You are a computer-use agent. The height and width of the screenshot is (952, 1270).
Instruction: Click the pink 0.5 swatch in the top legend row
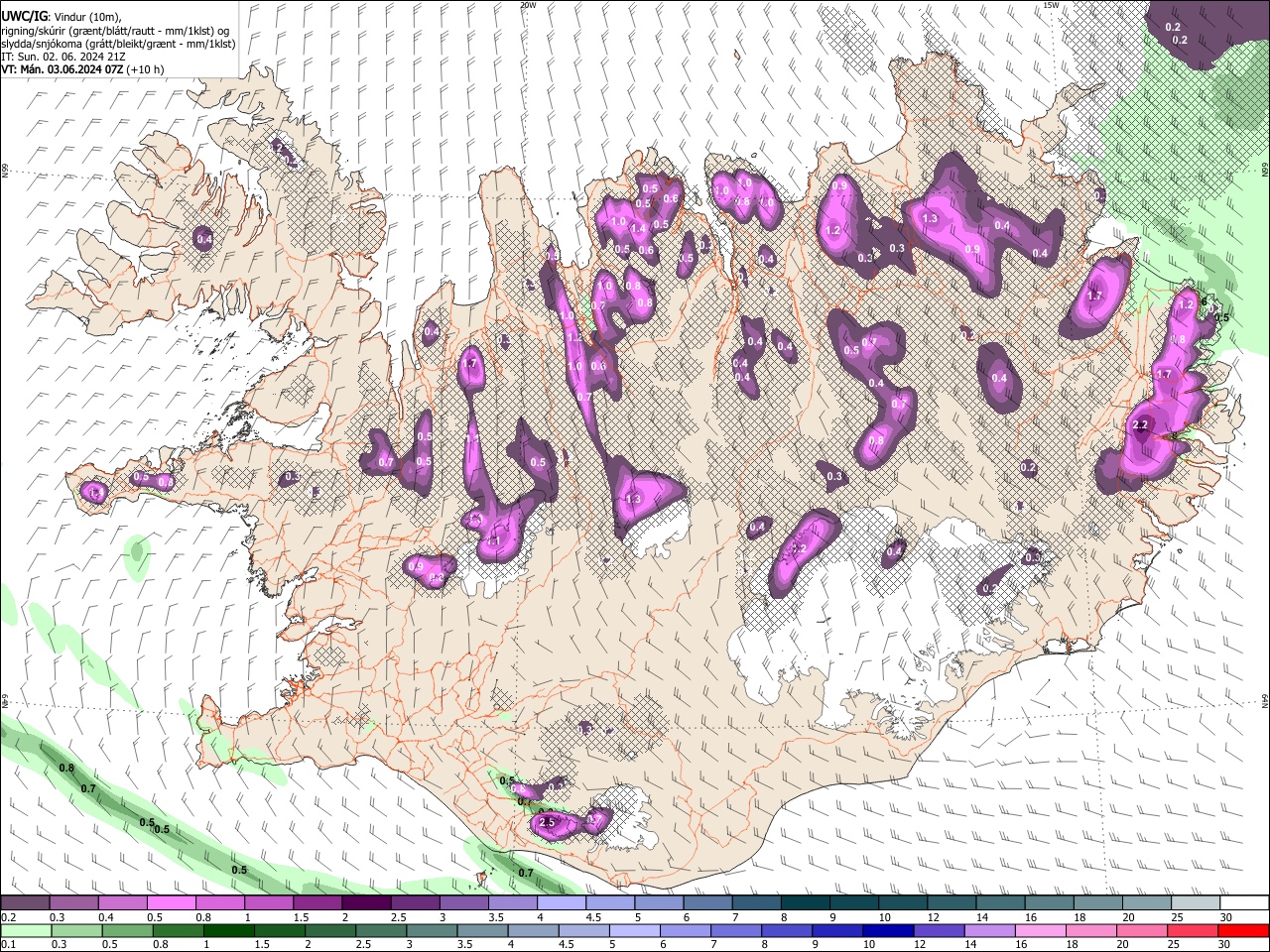tap(171, 902)
